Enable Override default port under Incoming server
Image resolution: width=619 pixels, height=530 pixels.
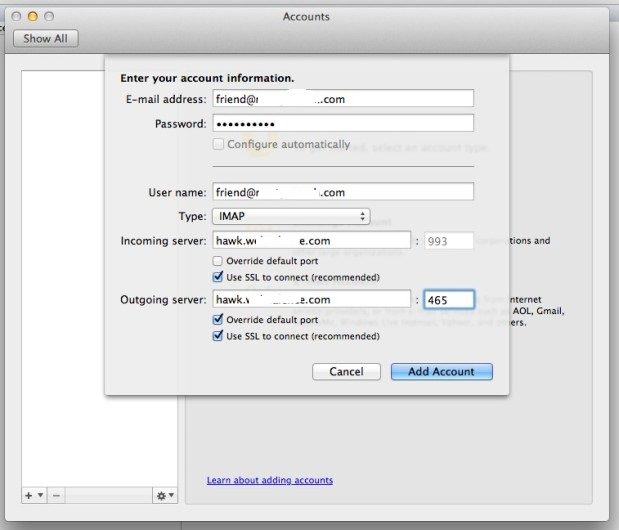[x=218, y=261]
